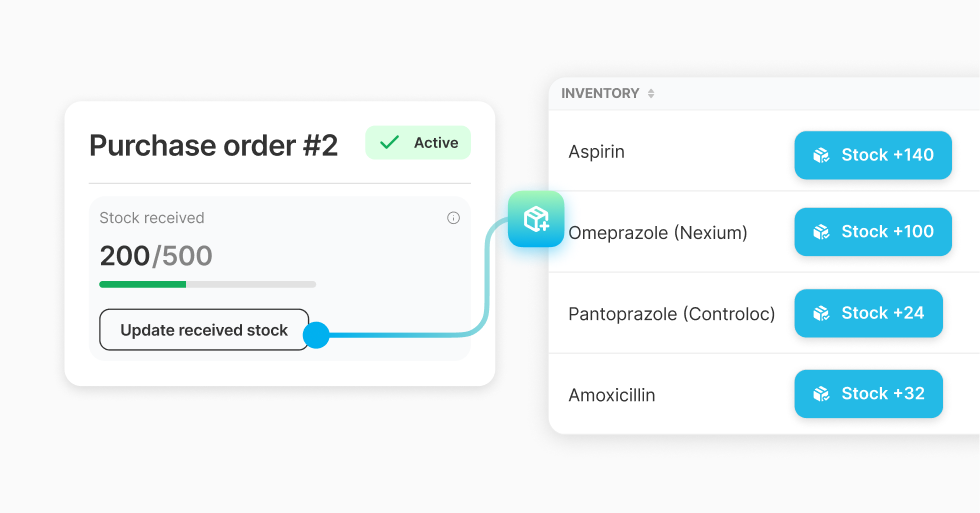Add Stock +32 to Amoxicillin
Viewport: 980px width, 513px height.
coord(868,394)
